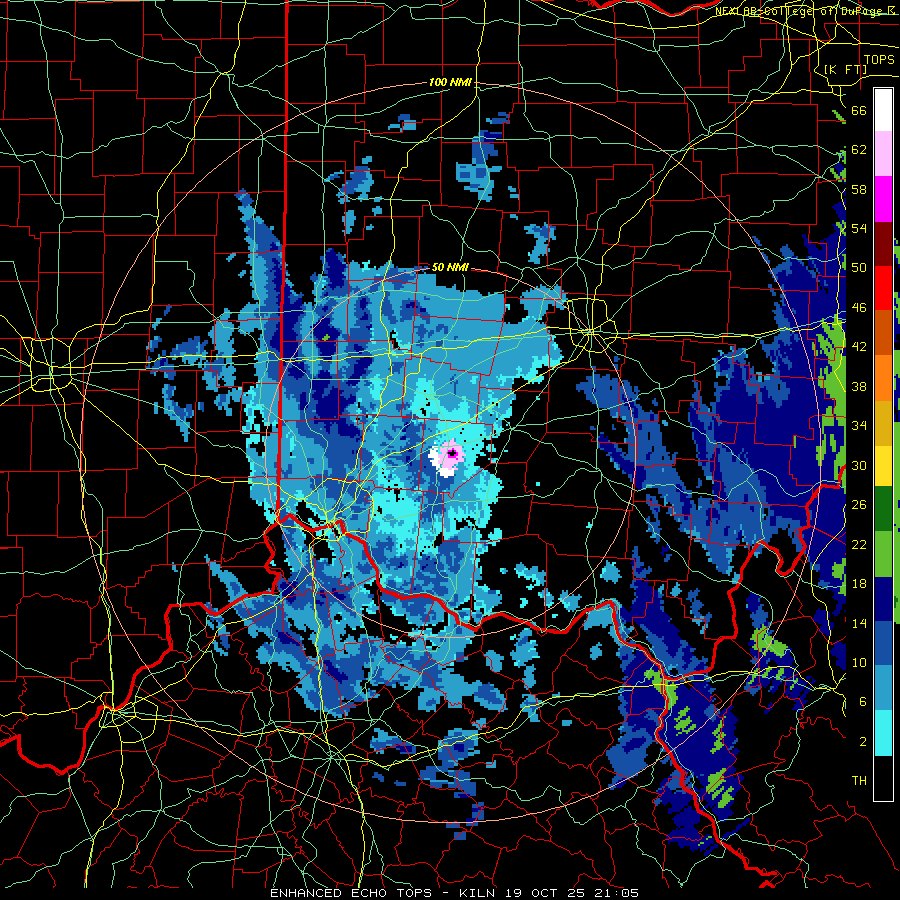
Task: Click the 14 legend value
Action: click(859, 623)
